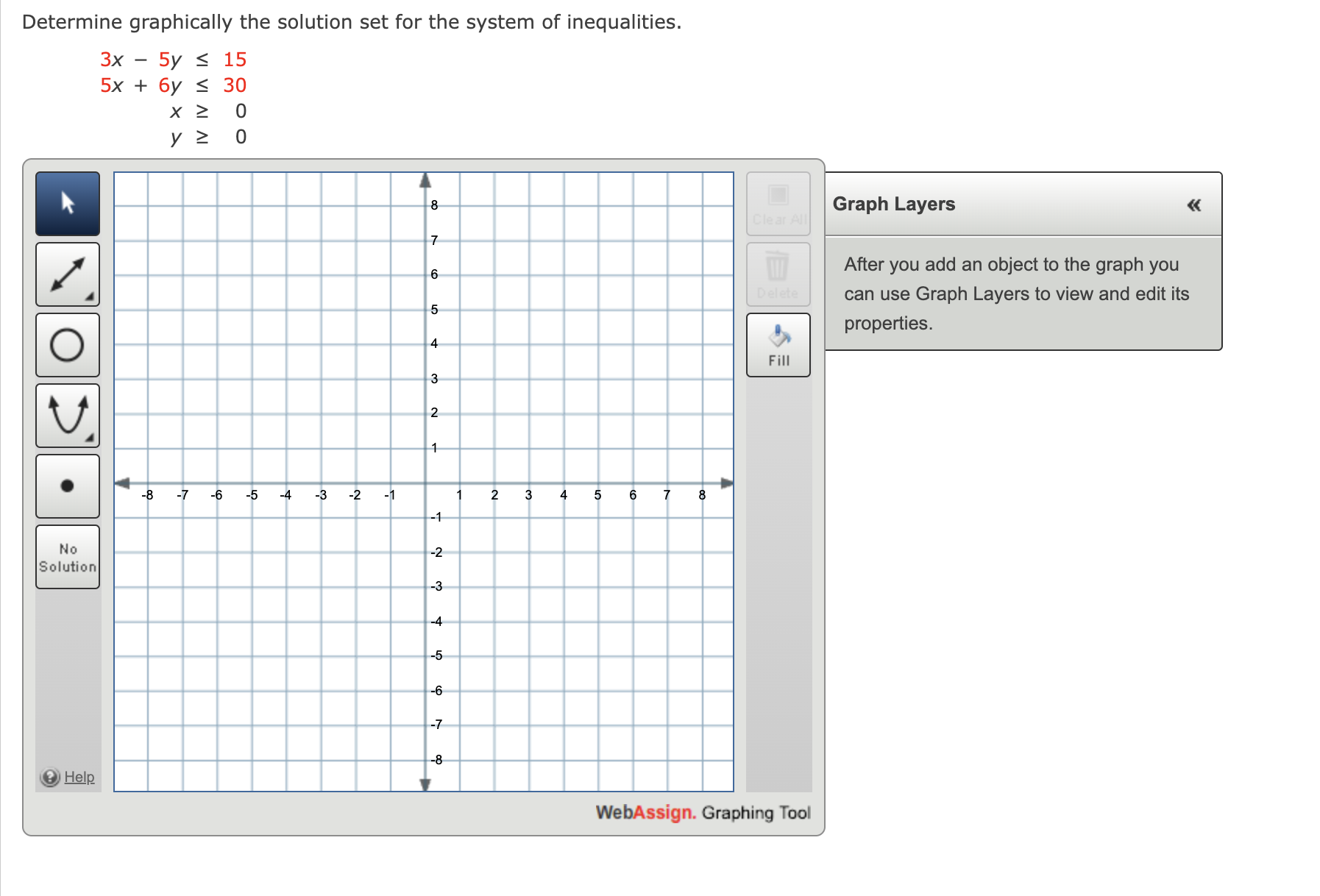Click the point 3 on the y-axis
This screenshot has width=1320, height=896.
coord(425,379)
